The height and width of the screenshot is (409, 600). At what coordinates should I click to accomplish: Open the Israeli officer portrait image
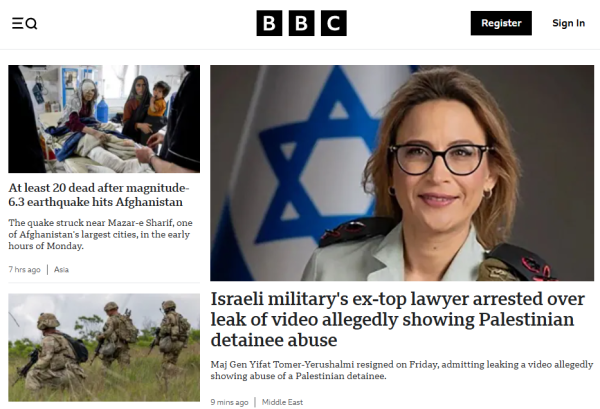pyautogui.click(x=402, y=173)
